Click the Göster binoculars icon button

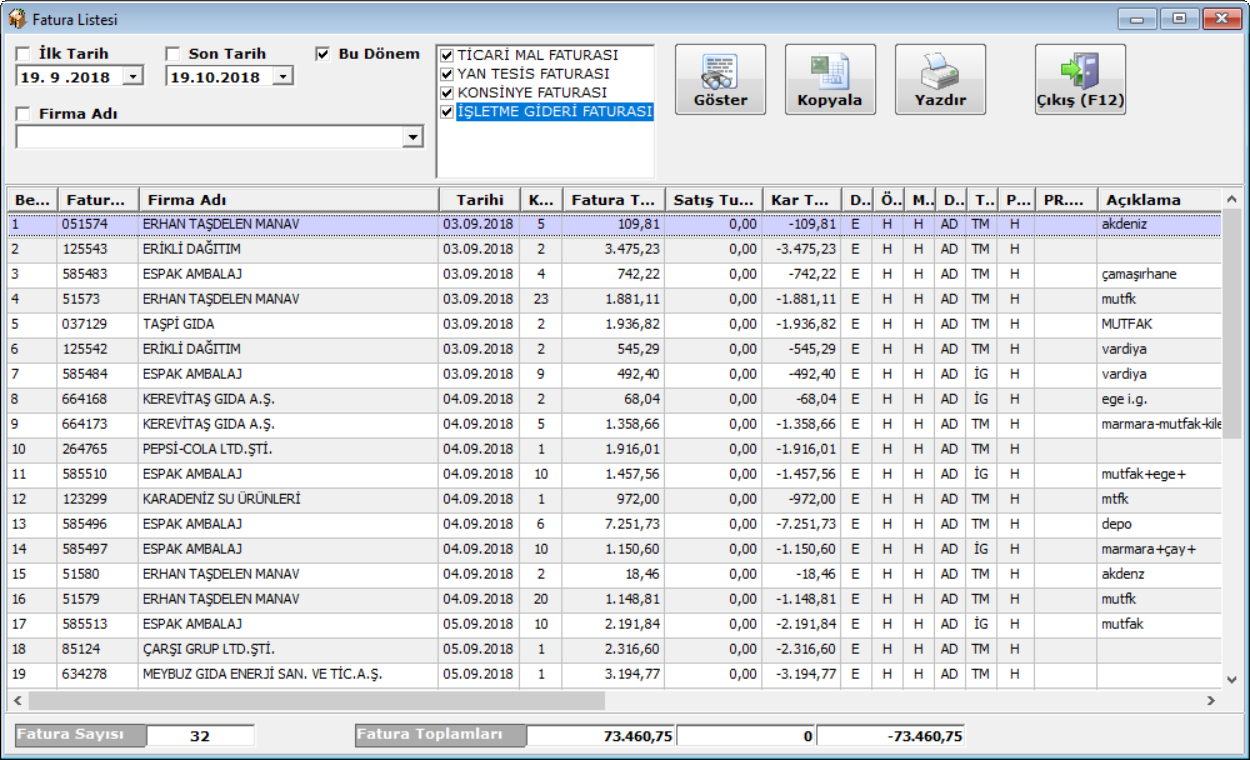[x=720, y=72]
